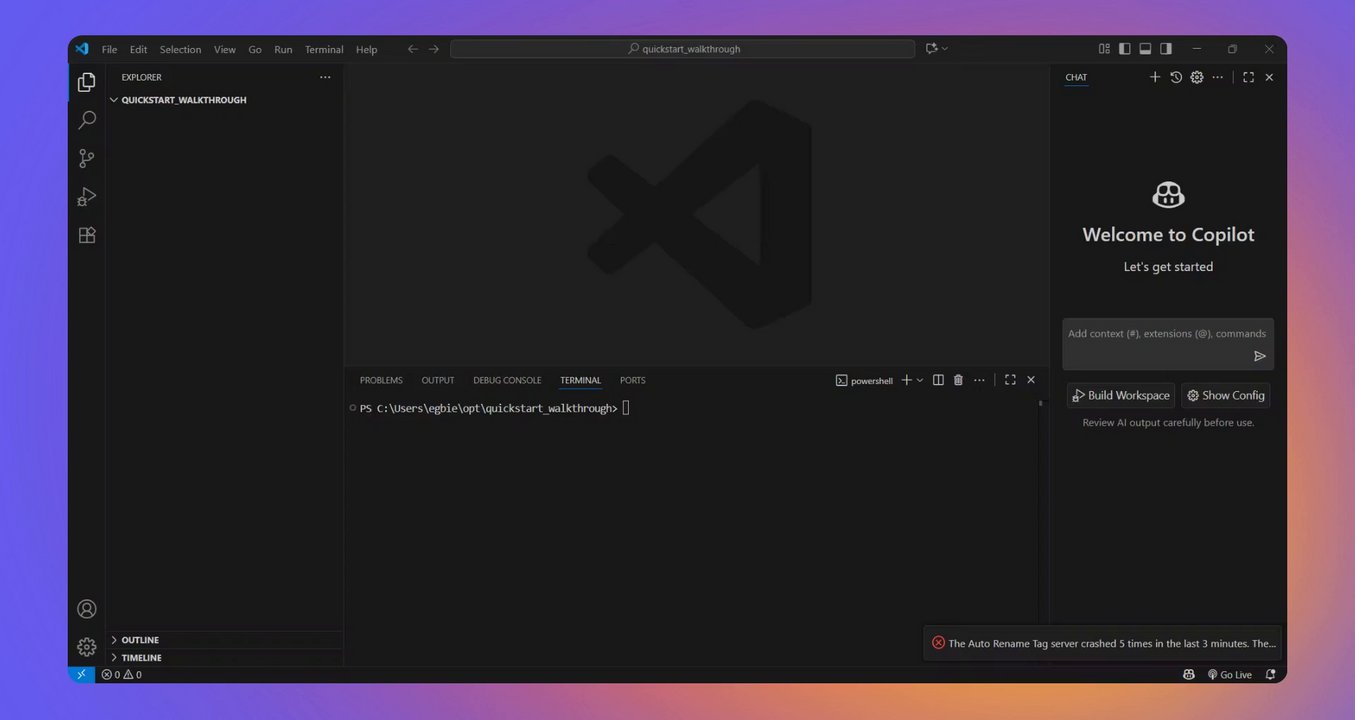Viewport: 1355px width, 720px height.
Task: Open the Customize Layout icon
Action: pos(1104,49)
